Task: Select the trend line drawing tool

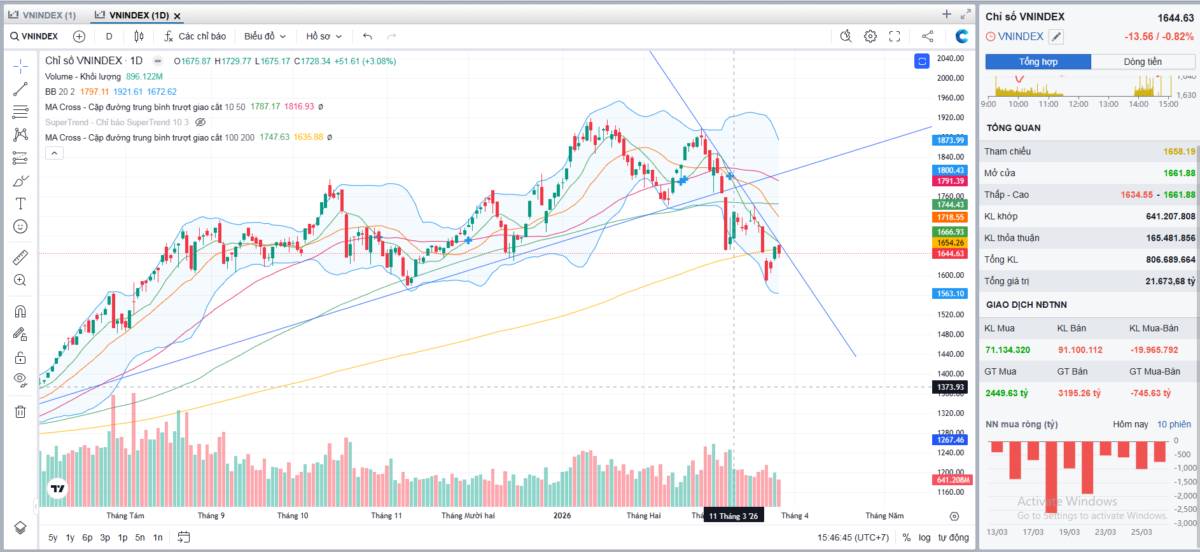Action: pyautogui.click(x=20, y=89)
